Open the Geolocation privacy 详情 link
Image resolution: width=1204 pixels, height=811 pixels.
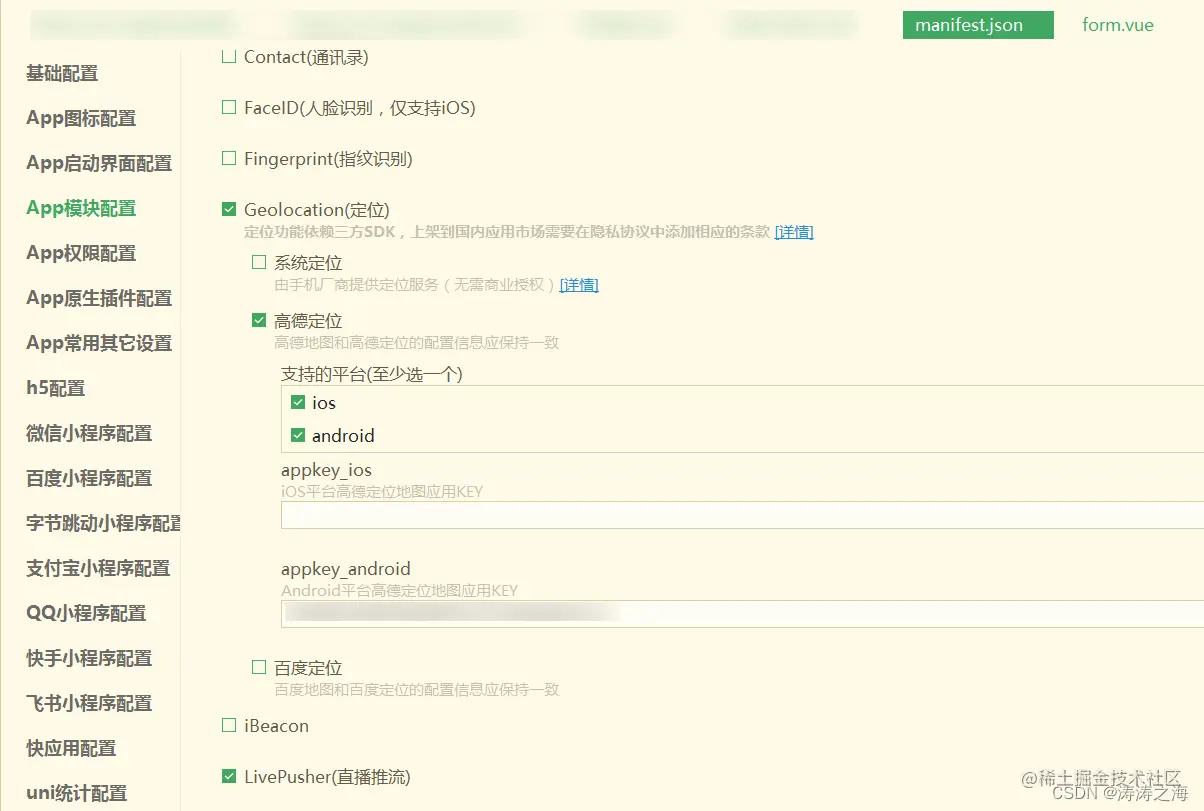[795, 231]
